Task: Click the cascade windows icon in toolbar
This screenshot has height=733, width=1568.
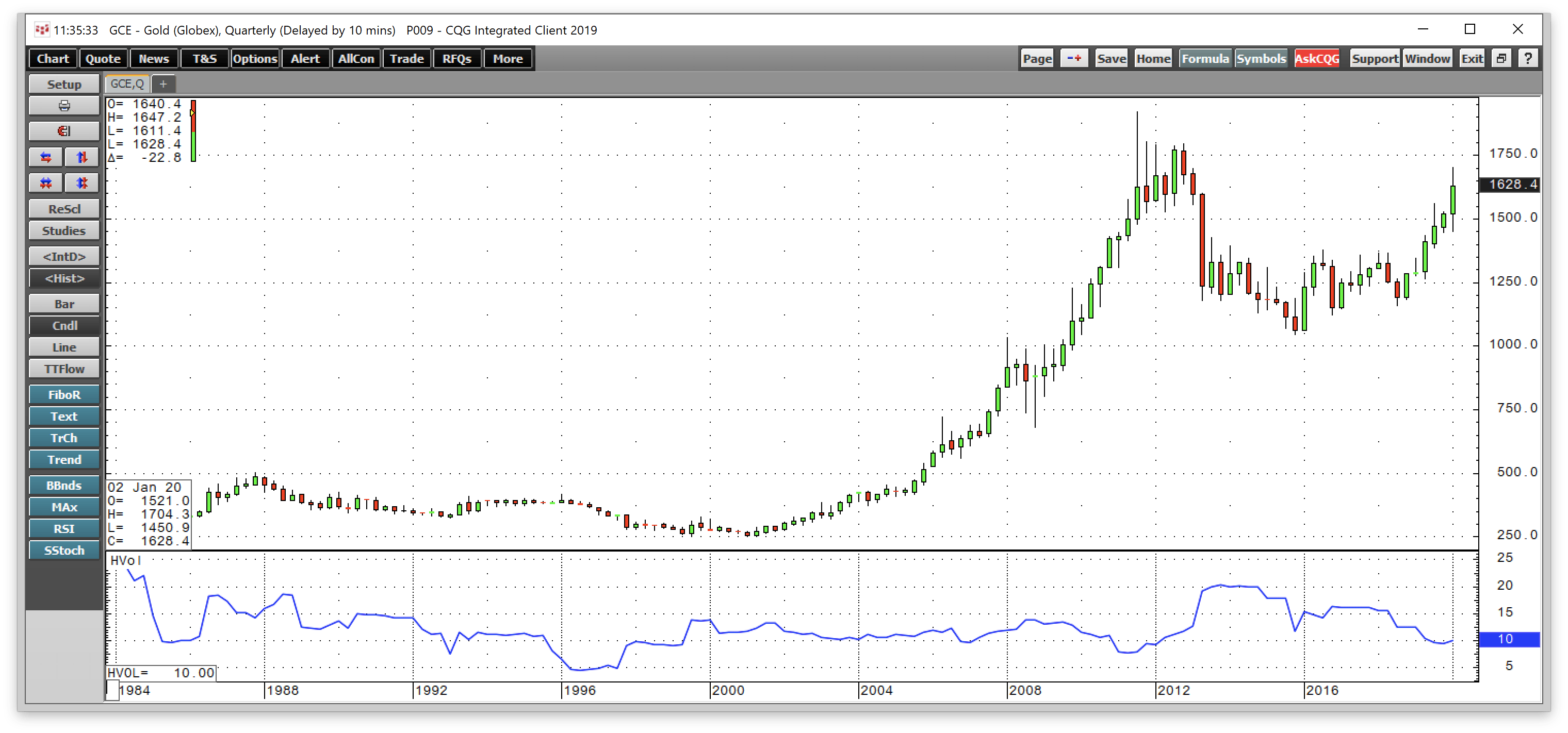Action: tap(1501, 58)
